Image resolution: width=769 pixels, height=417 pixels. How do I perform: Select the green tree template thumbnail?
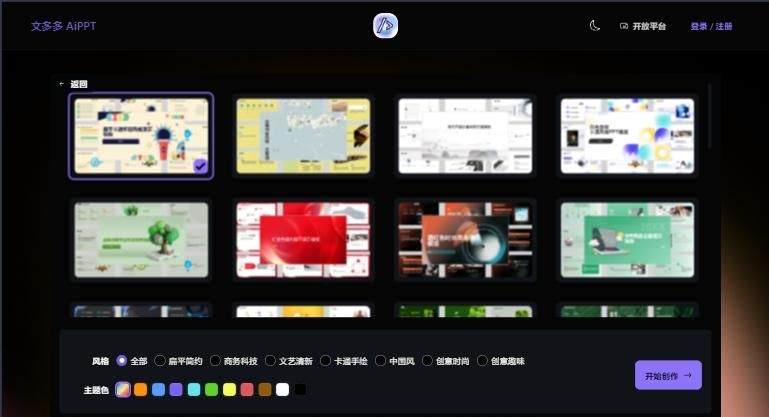click(x=141, y=240)
